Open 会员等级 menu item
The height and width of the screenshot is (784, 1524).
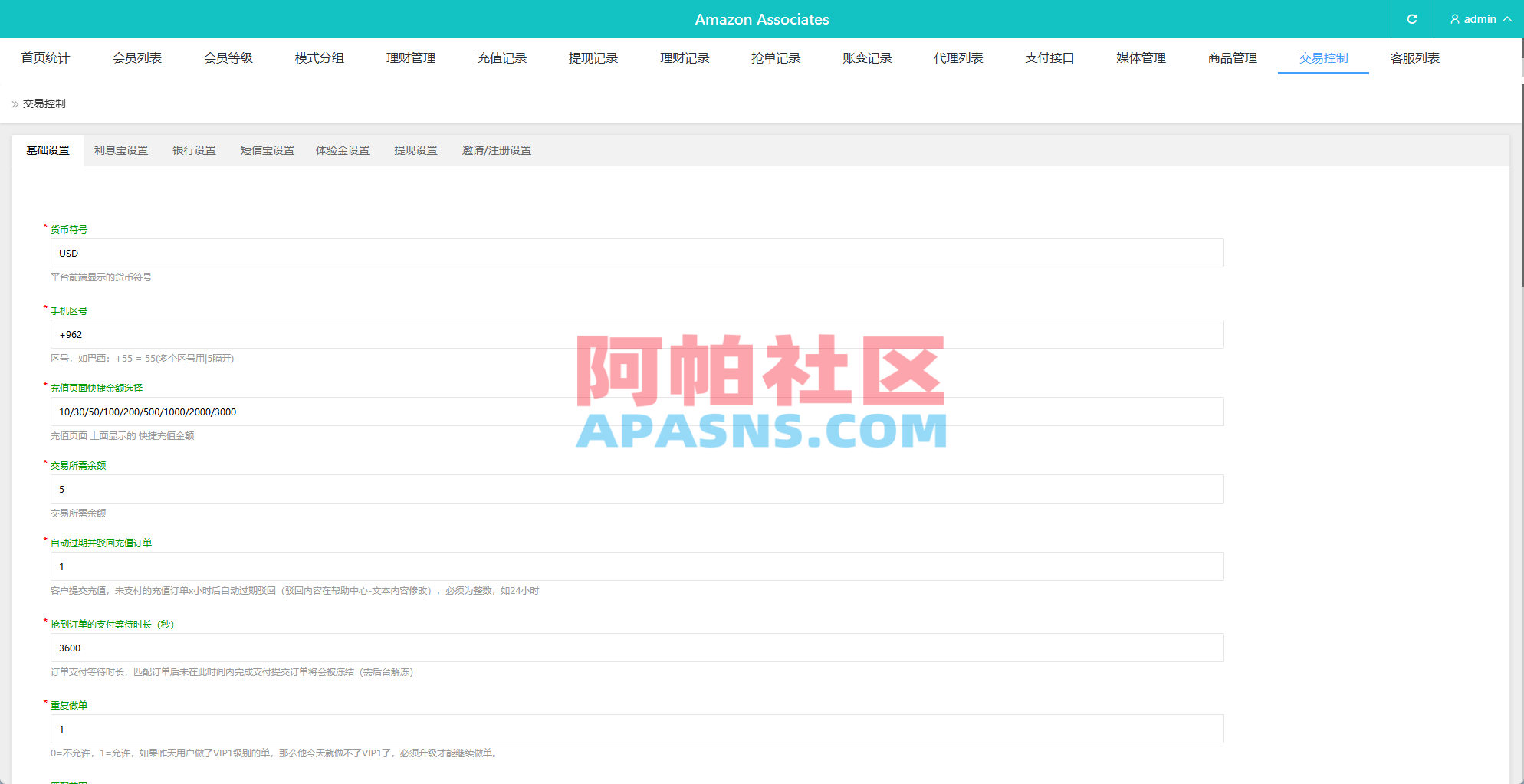point(228,58)
